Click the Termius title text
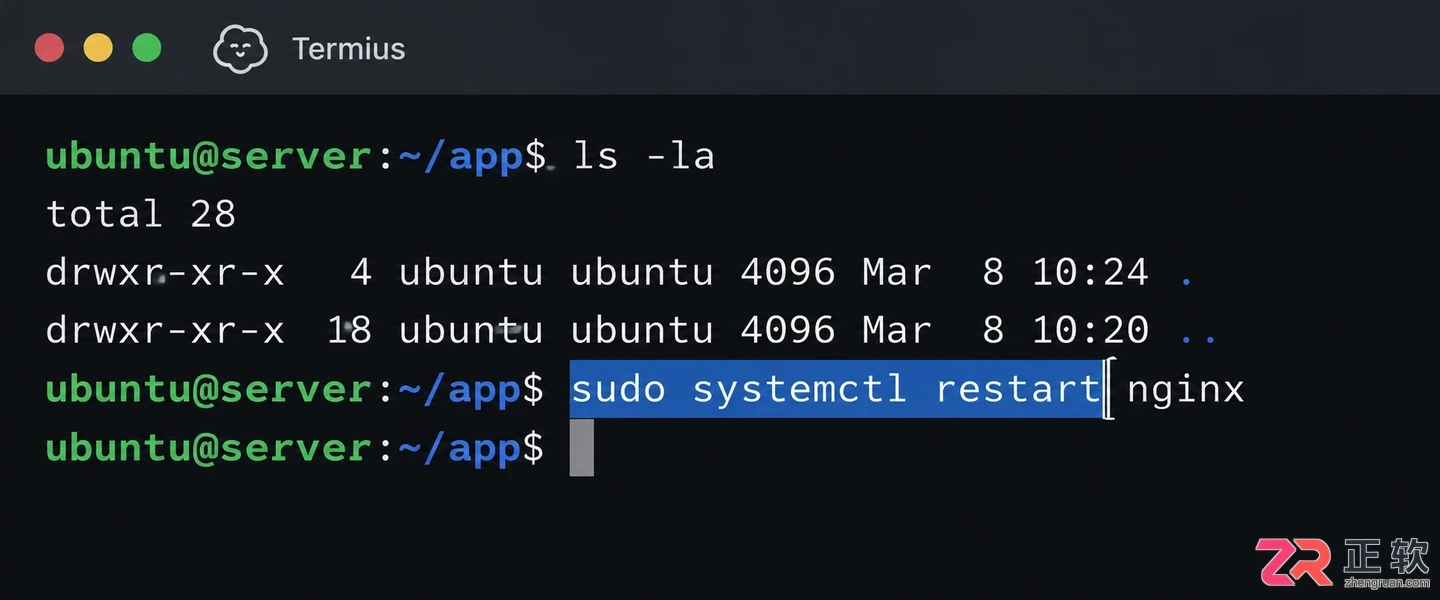This screenshot has height=600, width=1440. (348, 48)
